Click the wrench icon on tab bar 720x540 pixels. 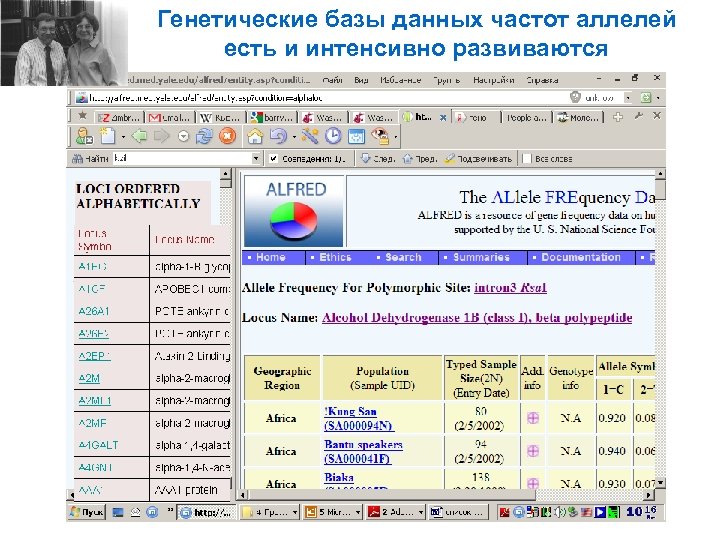(x=638, y=116)
